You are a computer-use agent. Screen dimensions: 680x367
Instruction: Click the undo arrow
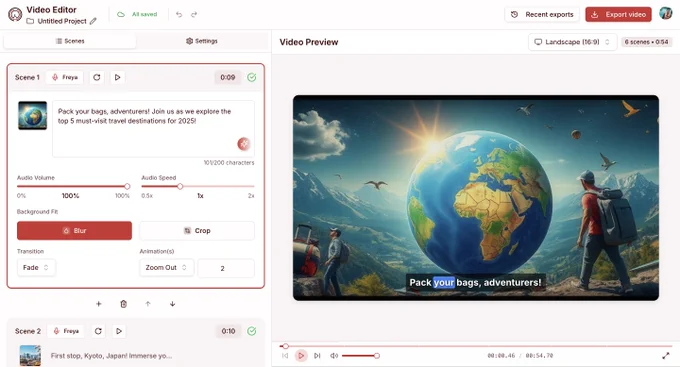point(179,14)
